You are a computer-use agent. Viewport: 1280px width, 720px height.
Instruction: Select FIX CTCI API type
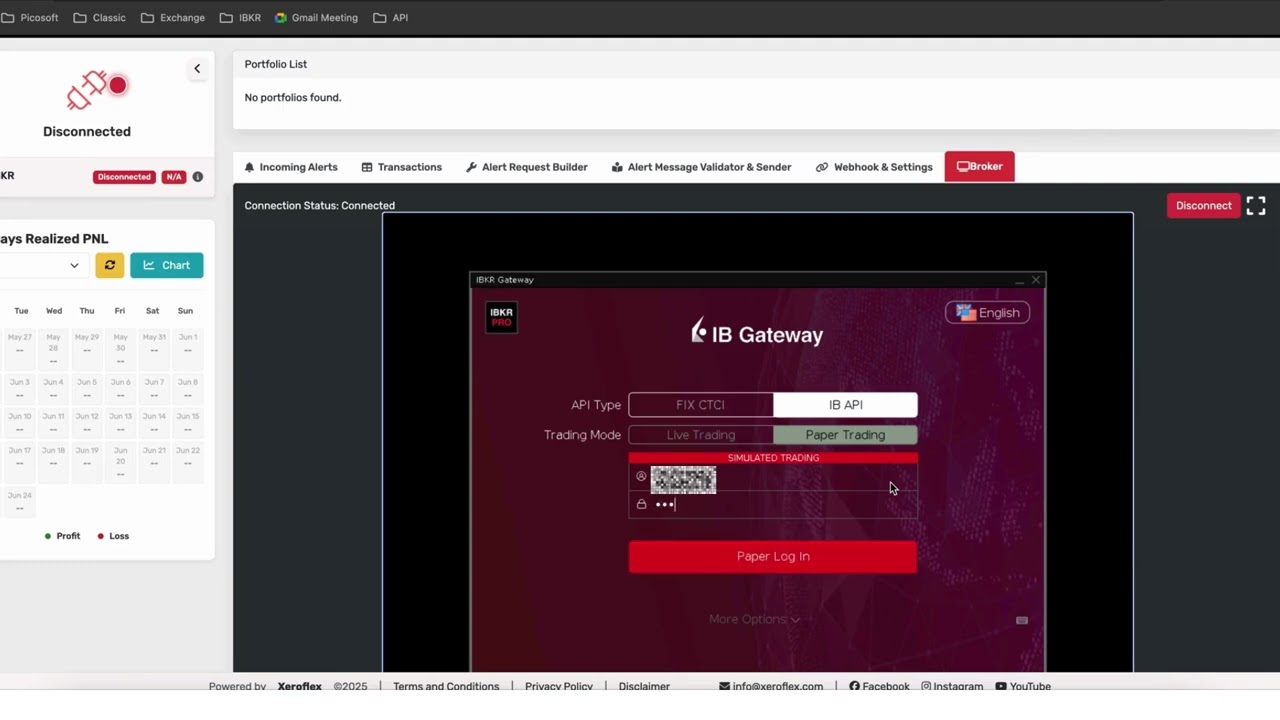(x=700, y=405)
